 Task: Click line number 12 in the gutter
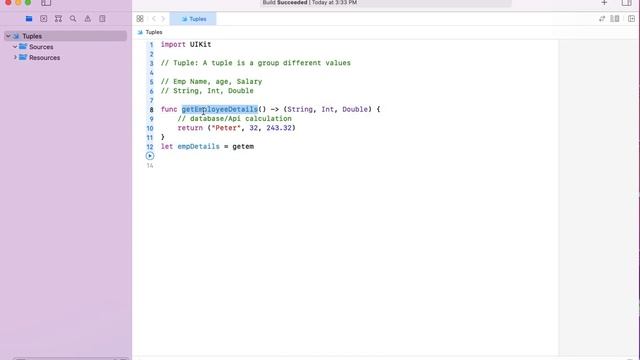pyautogui.click(x=150, y=147)
